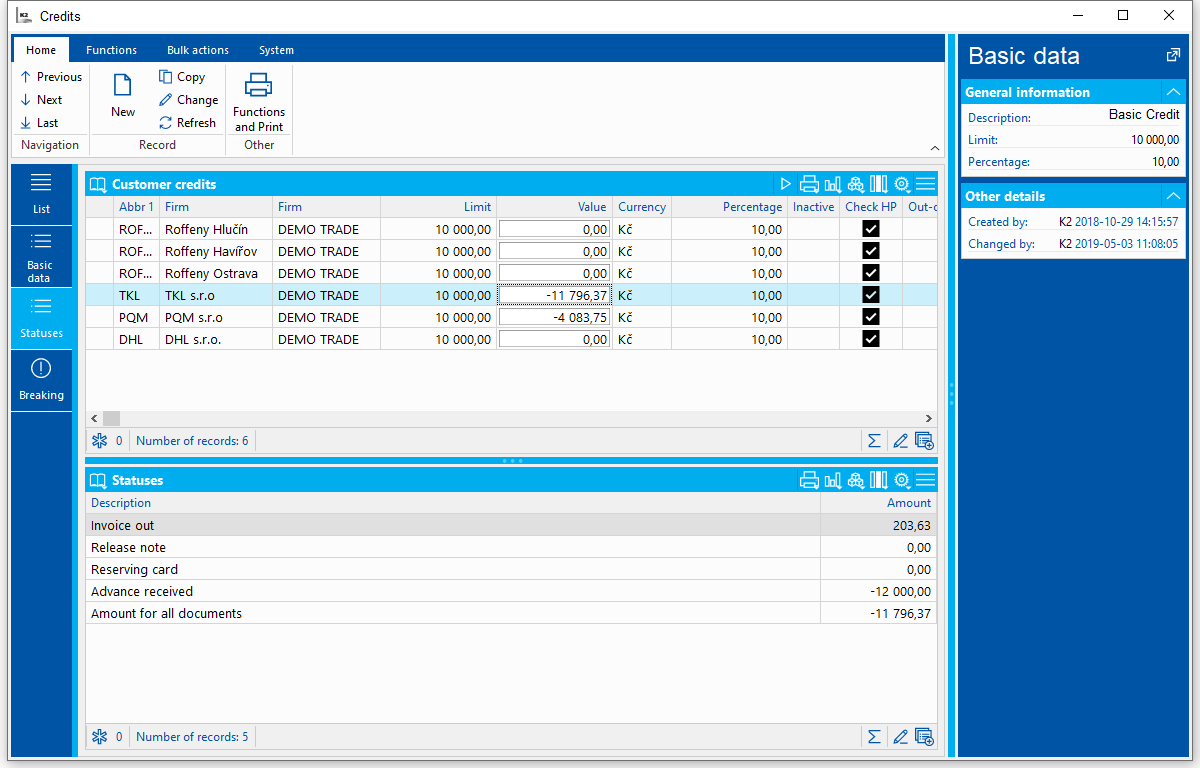Switch to the Functions tab
The image size is (1200, 768).
pos(111,50)
